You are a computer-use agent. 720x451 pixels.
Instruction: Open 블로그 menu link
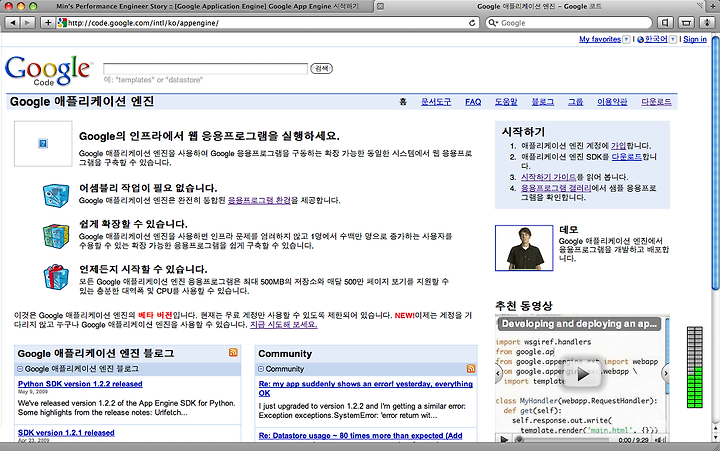543,102
